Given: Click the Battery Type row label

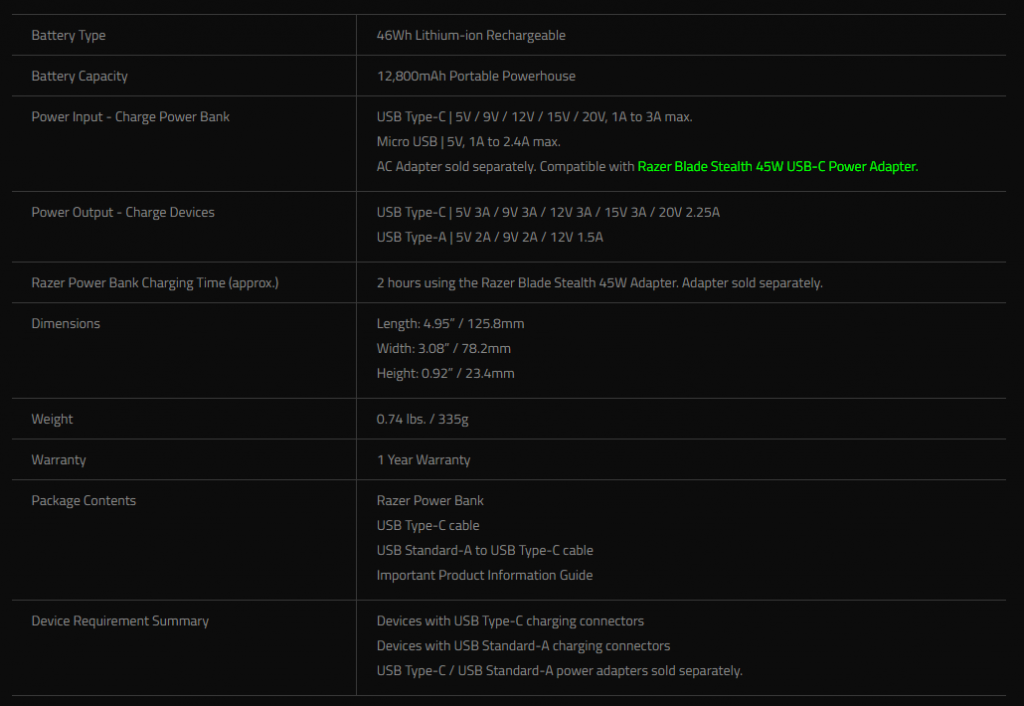Looking at the screenshot, I should coord(69,35).
